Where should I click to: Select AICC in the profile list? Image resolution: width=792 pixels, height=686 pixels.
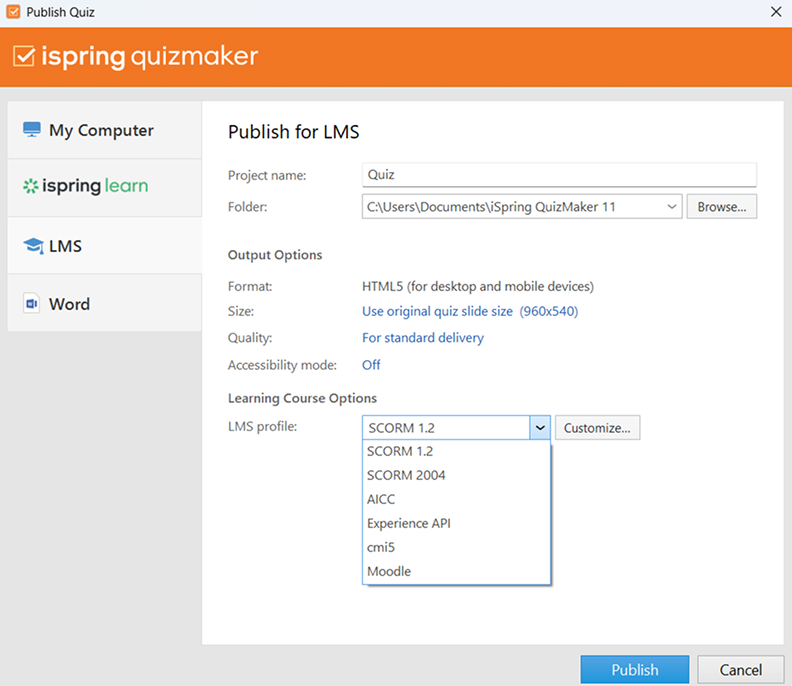click(x=456, y=499)
